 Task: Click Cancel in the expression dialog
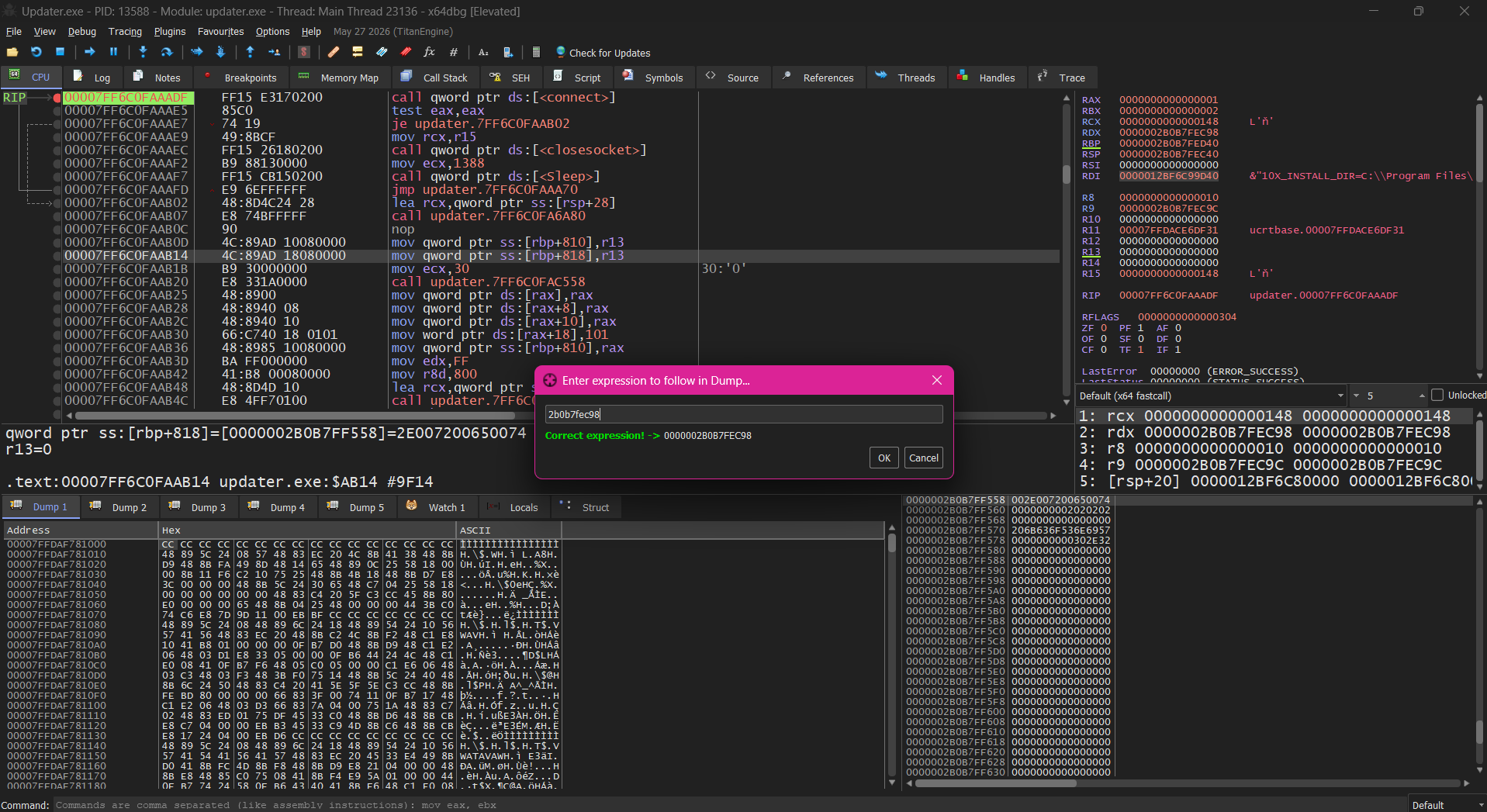[924, 458]
